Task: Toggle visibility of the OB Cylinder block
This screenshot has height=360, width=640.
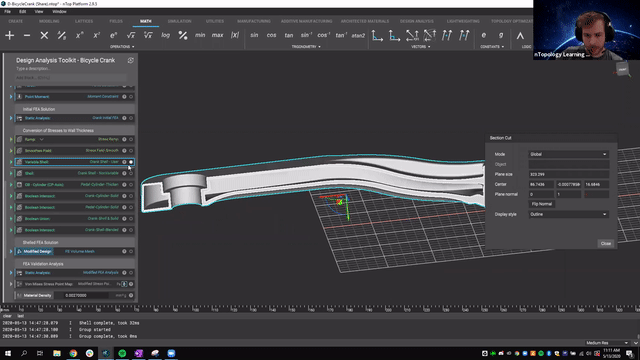Action: pyautogui.click(x=131, y=185)
